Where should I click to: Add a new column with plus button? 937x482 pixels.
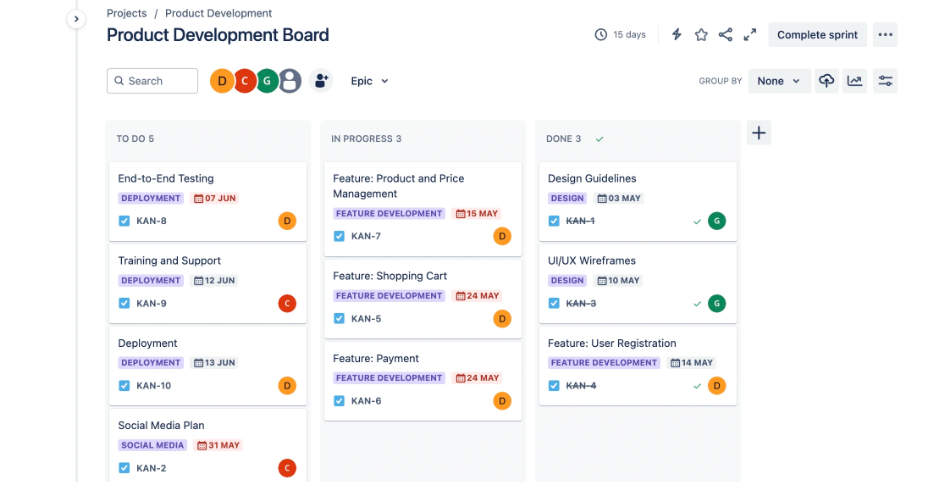[x=759, y=133]
